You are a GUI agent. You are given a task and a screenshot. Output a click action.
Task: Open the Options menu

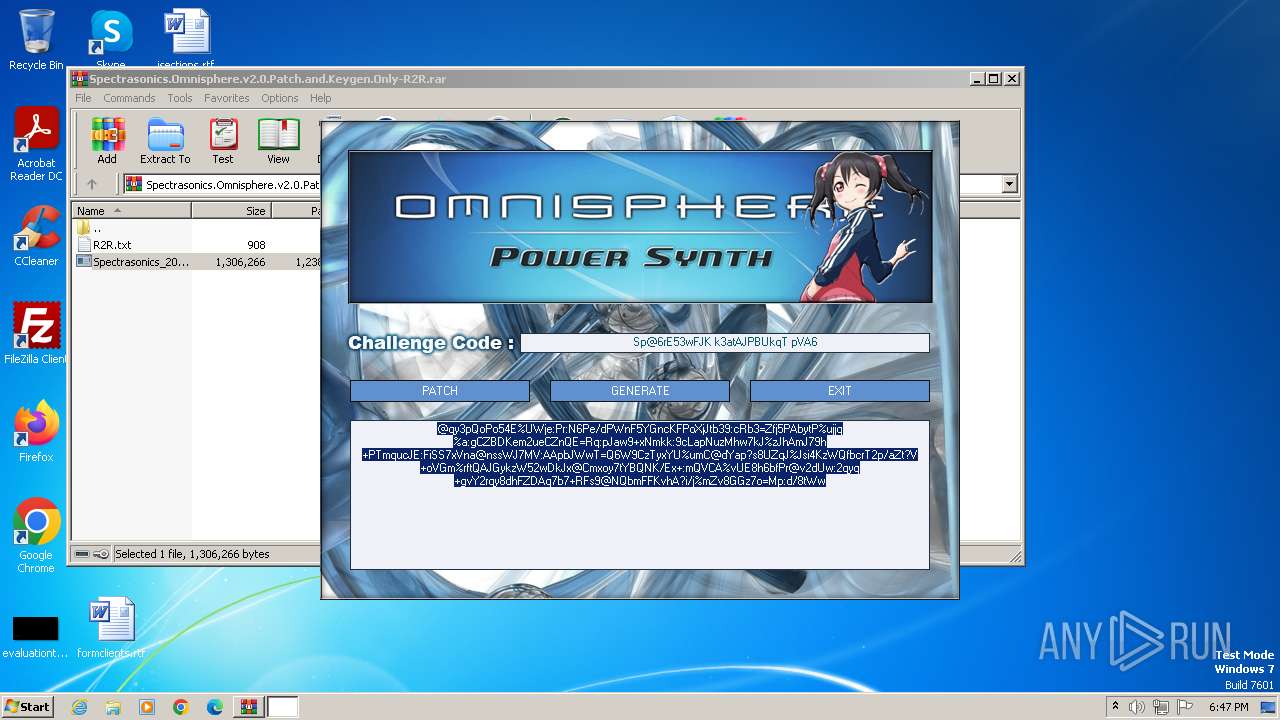click(x=280, y=98)
